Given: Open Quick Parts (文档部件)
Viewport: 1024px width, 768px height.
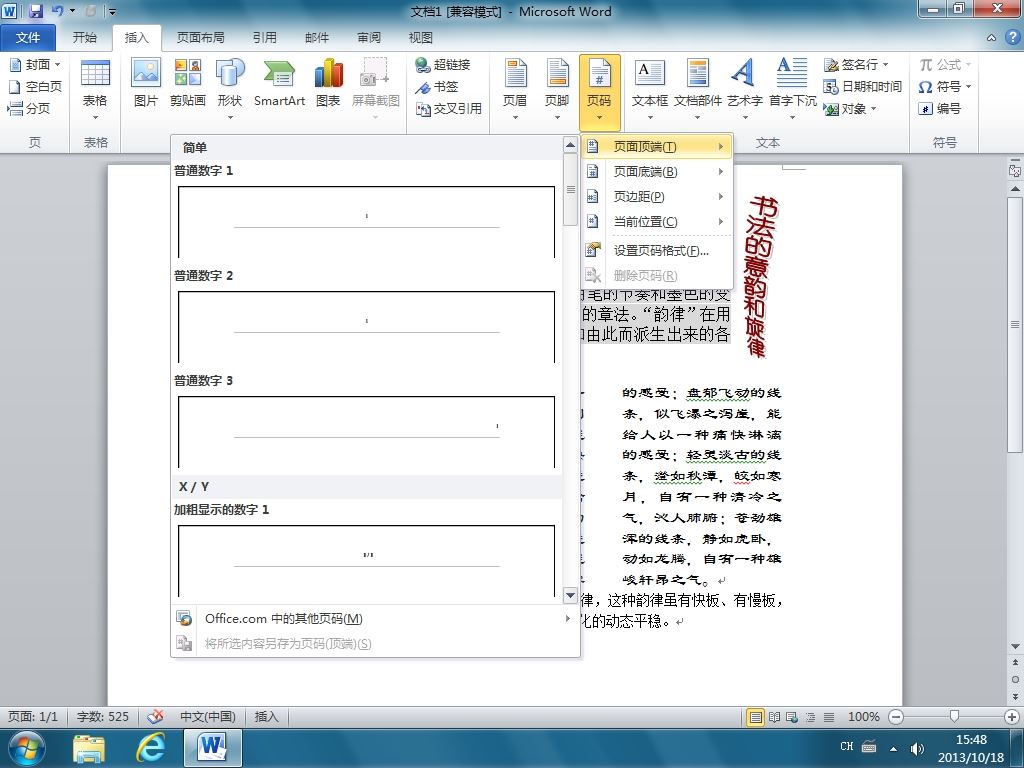Looking at the screenshot, I should coord(697,90).
